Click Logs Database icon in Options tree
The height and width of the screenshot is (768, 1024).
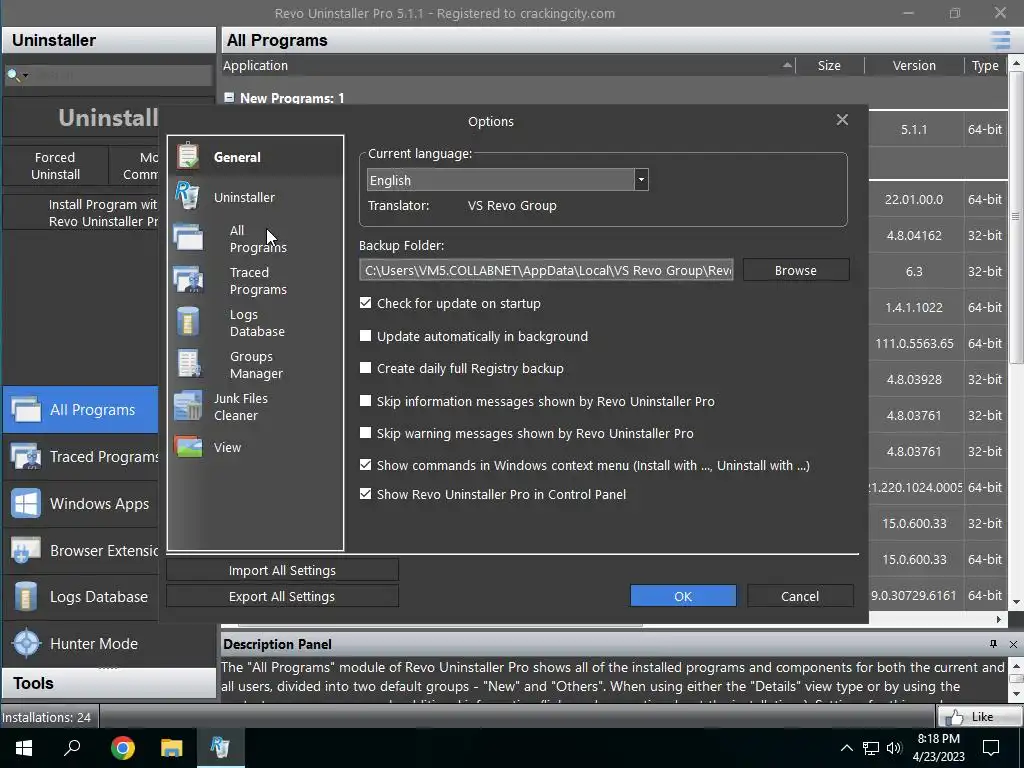188,321
